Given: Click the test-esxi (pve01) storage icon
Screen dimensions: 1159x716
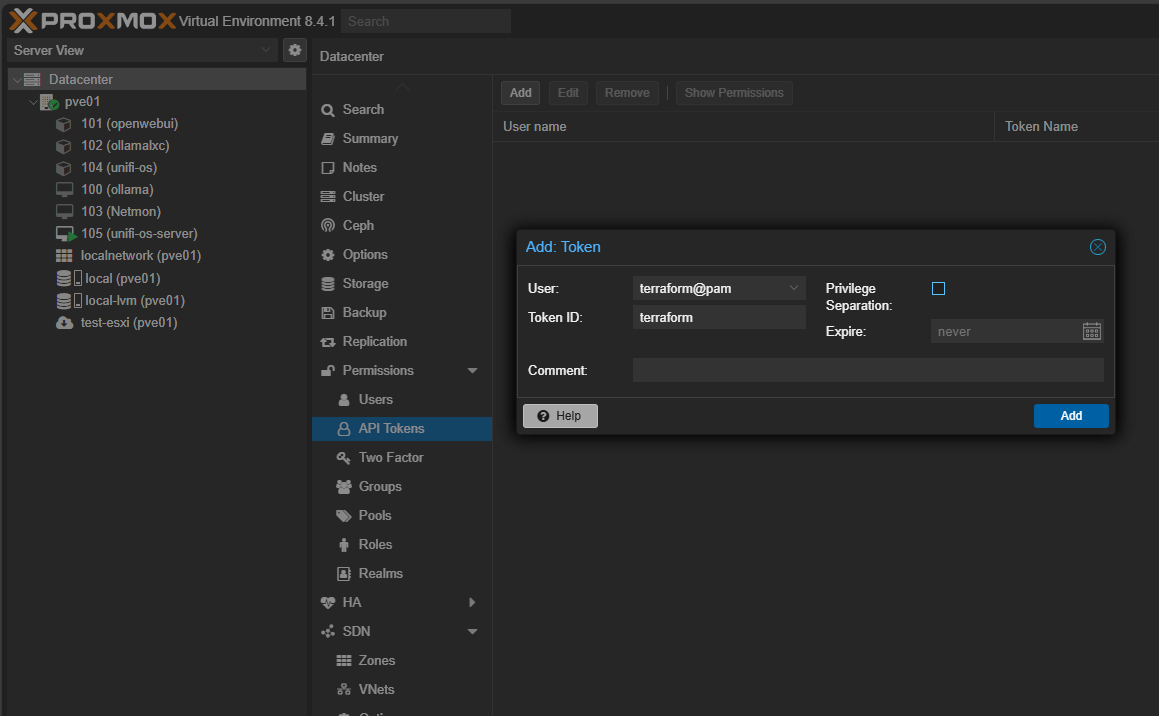Looking at the screenshot, I should (x=64, y=323).
